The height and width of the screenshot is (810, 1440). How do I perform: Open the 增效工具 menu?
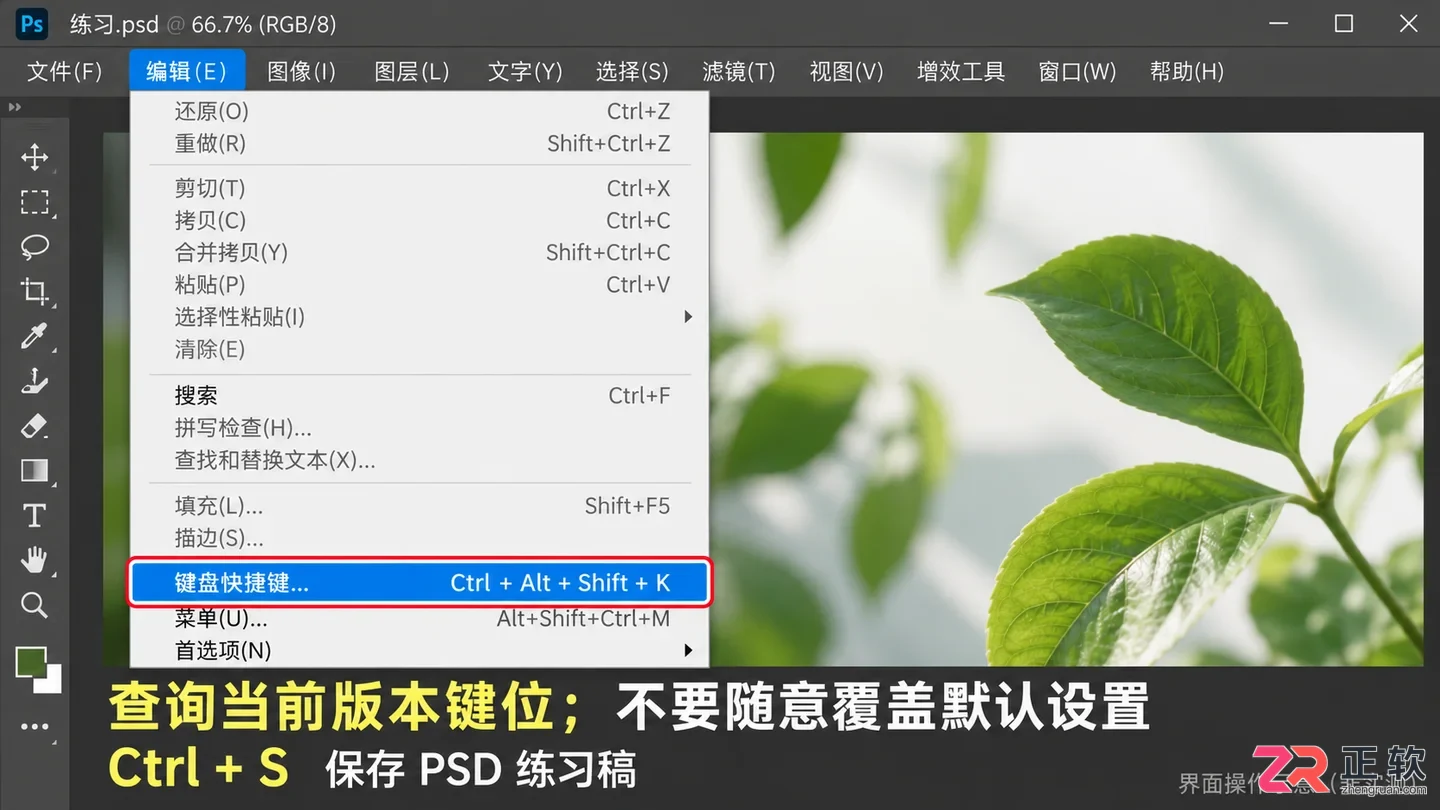pyautogui.click(x=961, y=72)
